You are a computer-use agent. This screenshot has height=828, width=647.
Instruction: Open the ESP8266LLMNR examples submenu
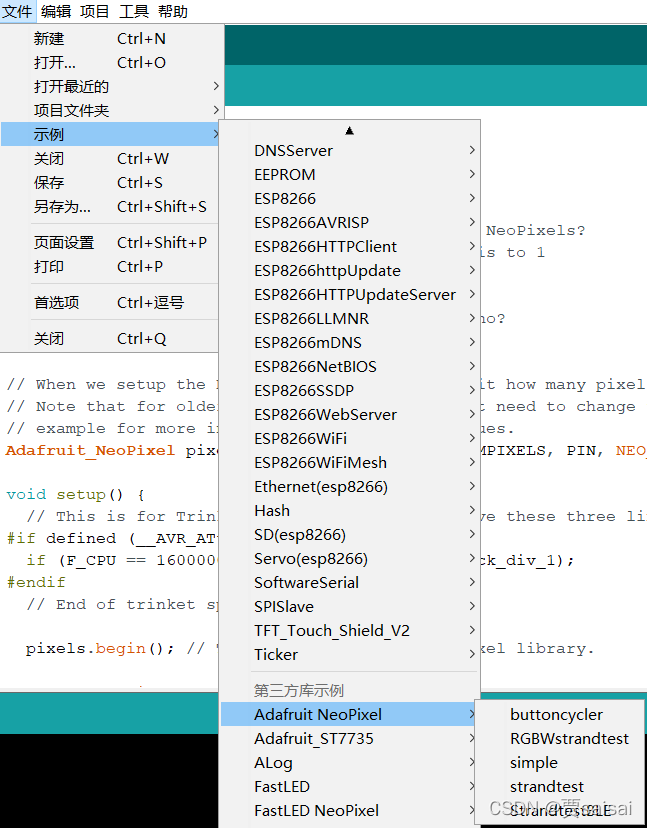tap(350, 318)
